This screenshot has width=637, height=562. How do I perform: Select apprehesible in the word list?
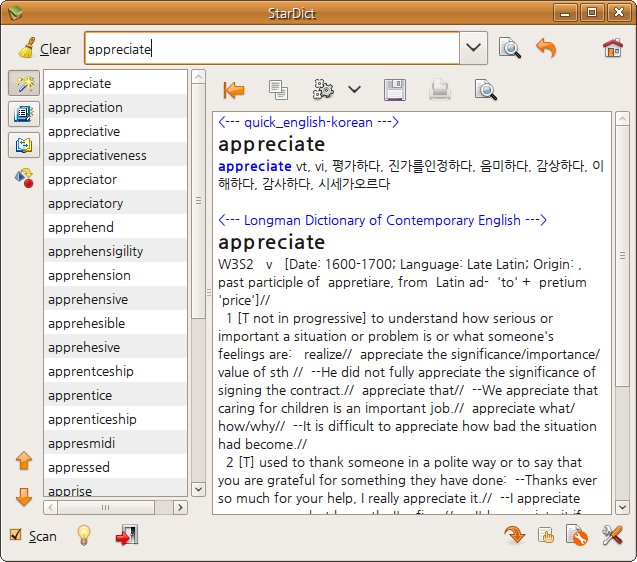(115, 323)
